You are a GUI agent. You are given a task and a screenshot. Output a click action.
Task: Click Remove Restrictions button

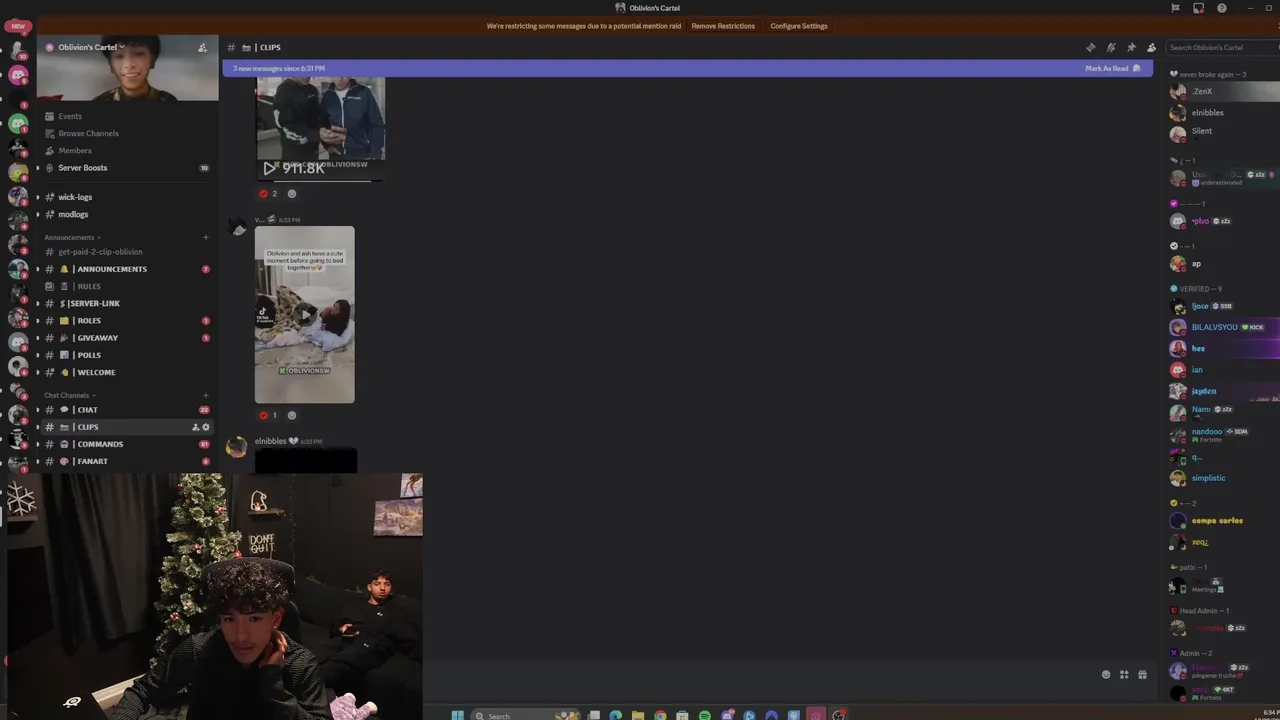coord(723,26)
